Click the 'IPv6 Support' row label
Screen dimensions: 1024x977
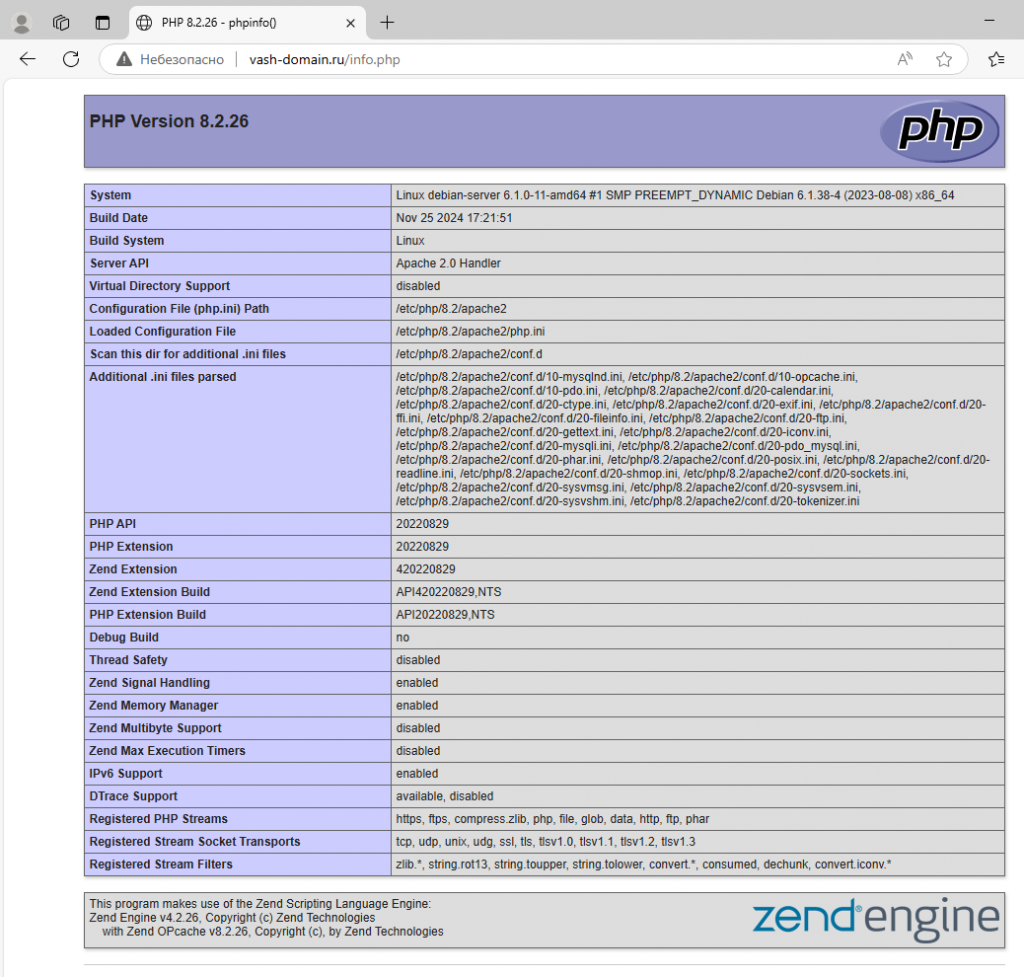[125, 774]
